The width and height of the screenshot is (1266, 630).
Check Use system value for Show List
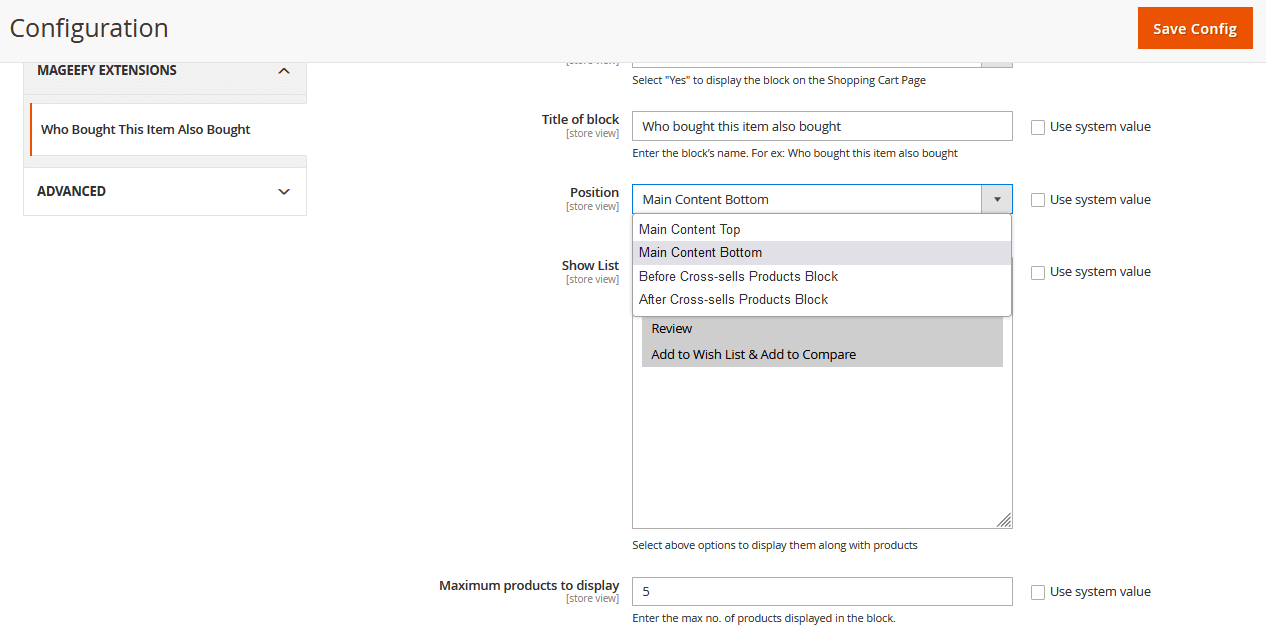click(x=1038, y=272)
